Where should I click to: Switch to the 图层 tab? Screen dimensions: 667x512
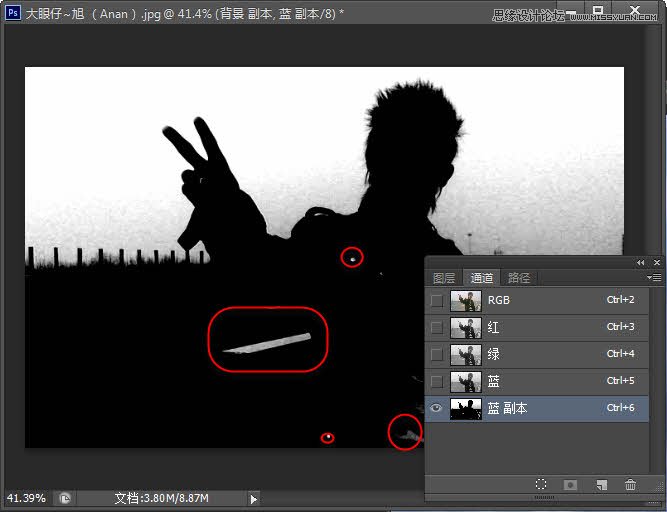[x=444, y=278]
